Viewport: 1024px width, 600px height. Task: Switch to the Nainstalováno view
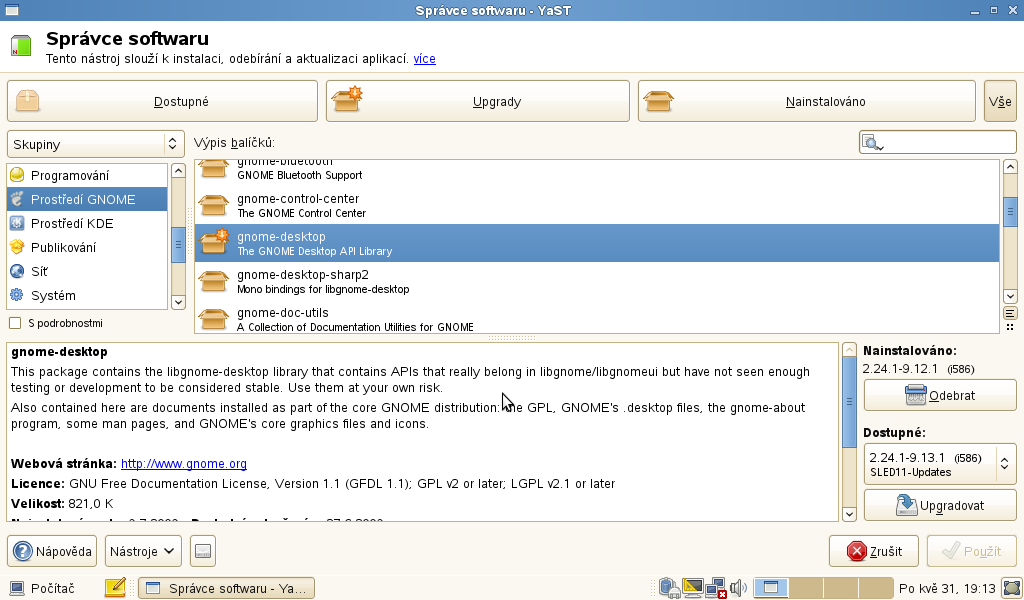click(x=807, y=101)
